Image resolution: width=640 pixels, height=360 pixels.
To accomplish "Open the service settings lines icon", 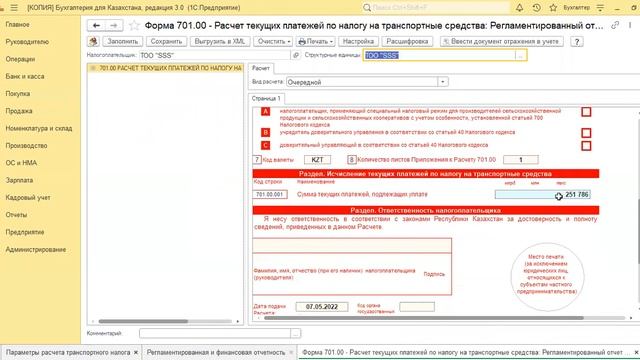I will click(600, 7).
